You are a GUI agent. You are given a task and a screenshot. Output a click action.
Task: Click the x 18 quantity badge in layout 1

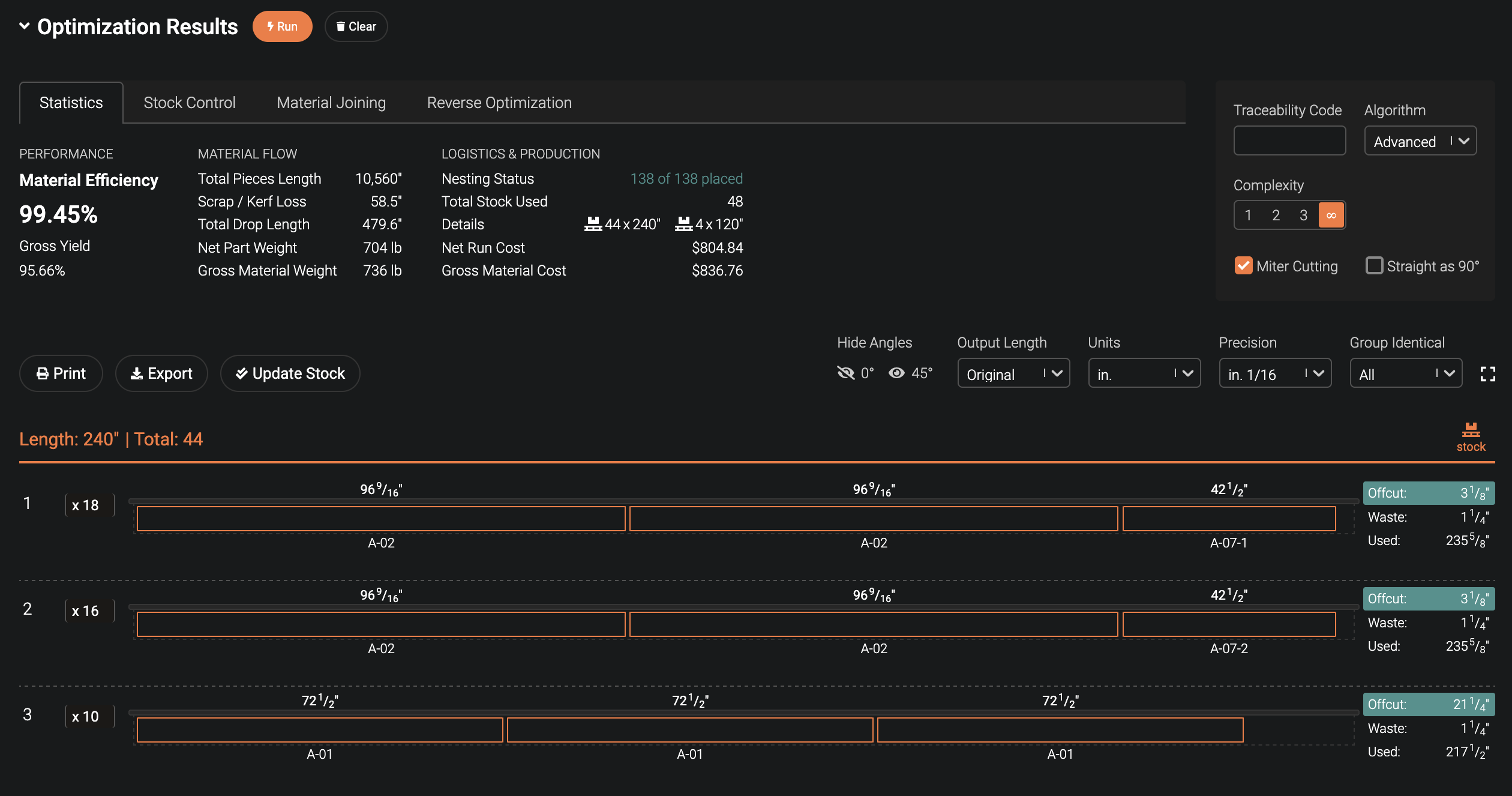89,505
